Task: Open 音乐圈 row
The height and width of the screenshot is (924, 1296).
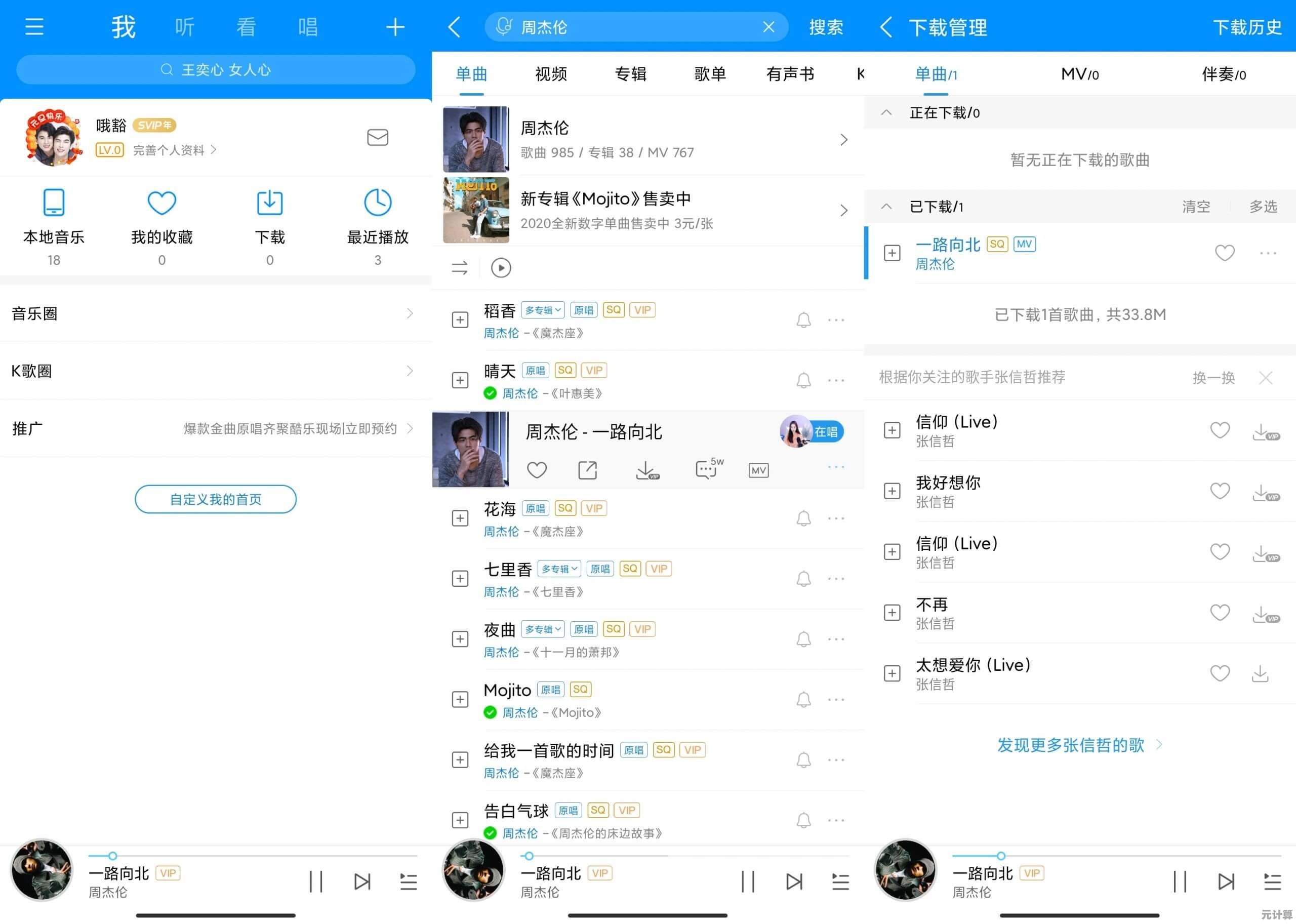Action: point(216,313)
